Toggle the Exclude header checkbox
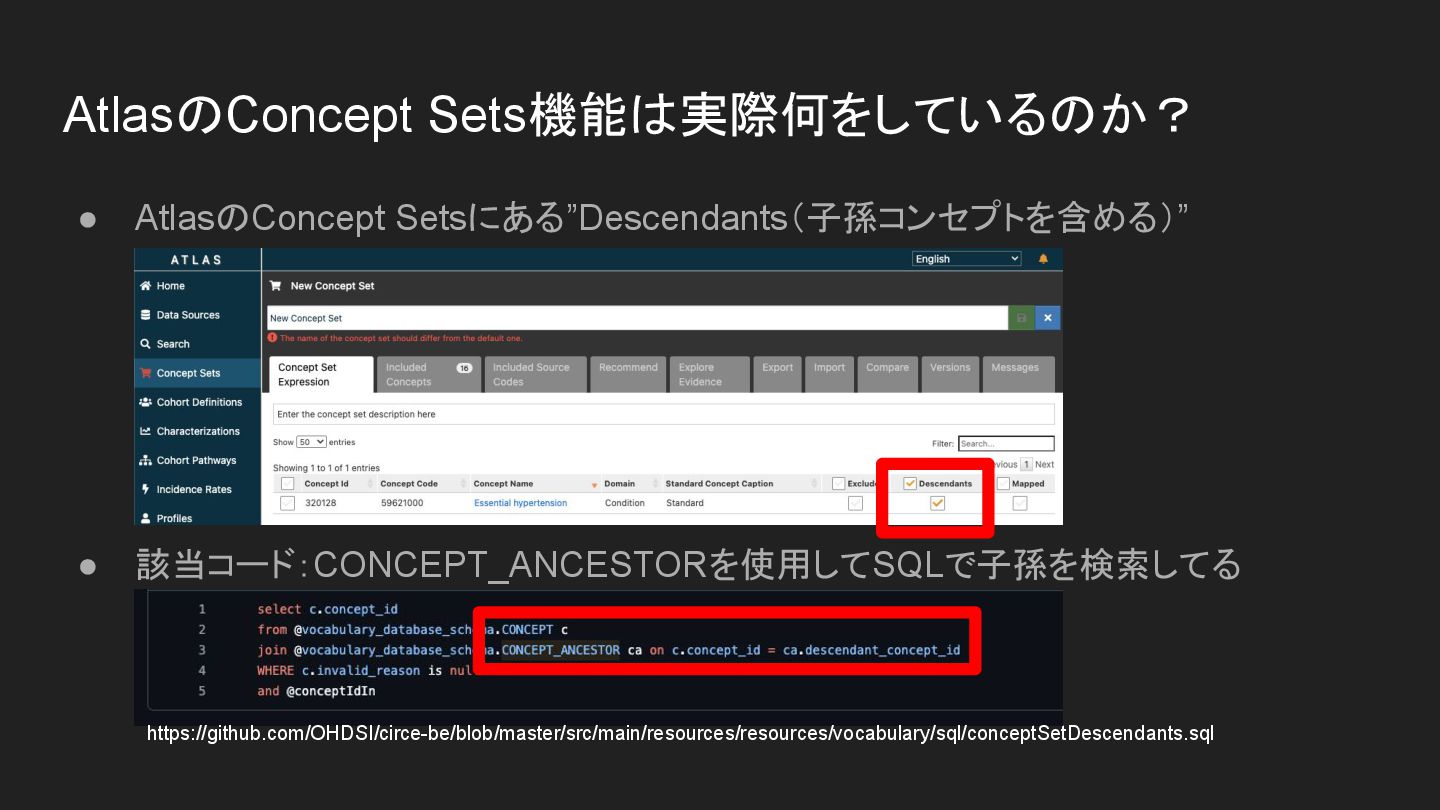 [x=839, y=484]
